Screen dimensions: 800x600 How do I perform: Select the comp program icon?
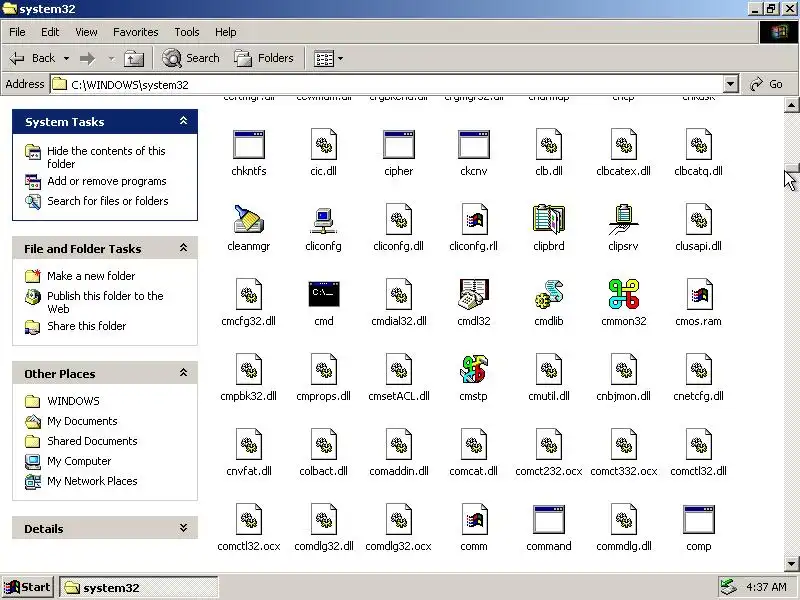[698, 519]
